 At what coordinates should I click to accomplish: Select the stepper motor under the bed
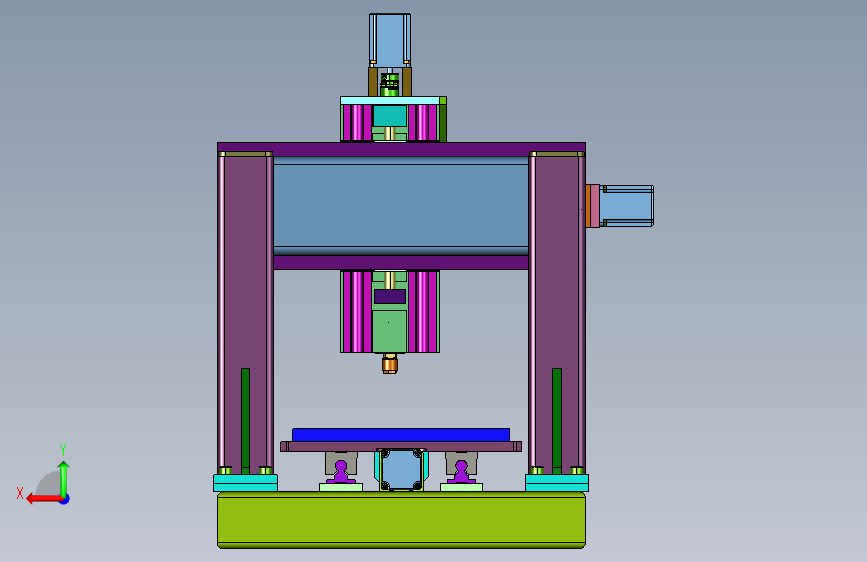click(x=401, y=470)
